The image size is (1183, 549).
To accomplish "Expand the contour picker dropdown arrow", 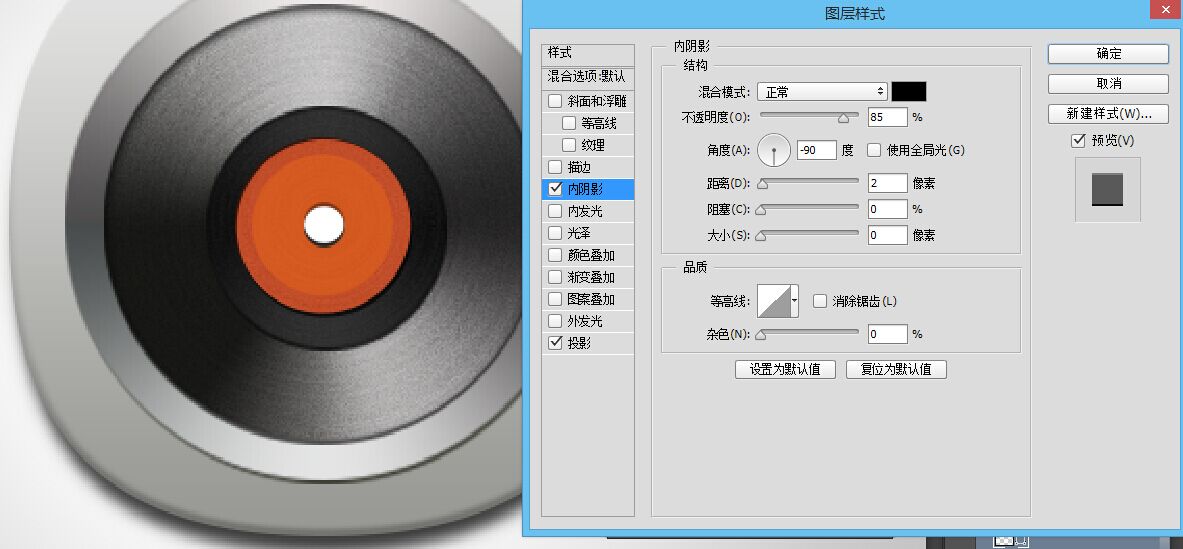I will click(795, 301).
